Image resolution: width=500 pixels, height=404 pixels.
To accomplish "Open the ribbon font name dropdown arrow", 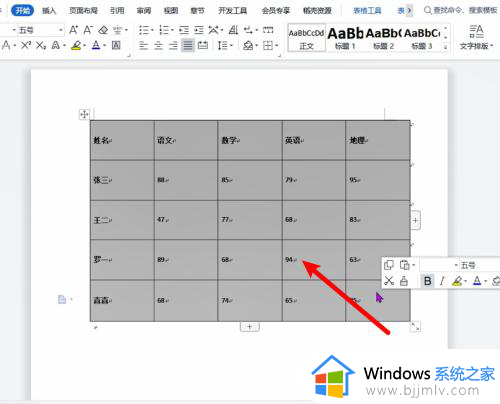I will click(x=14, y=30).
